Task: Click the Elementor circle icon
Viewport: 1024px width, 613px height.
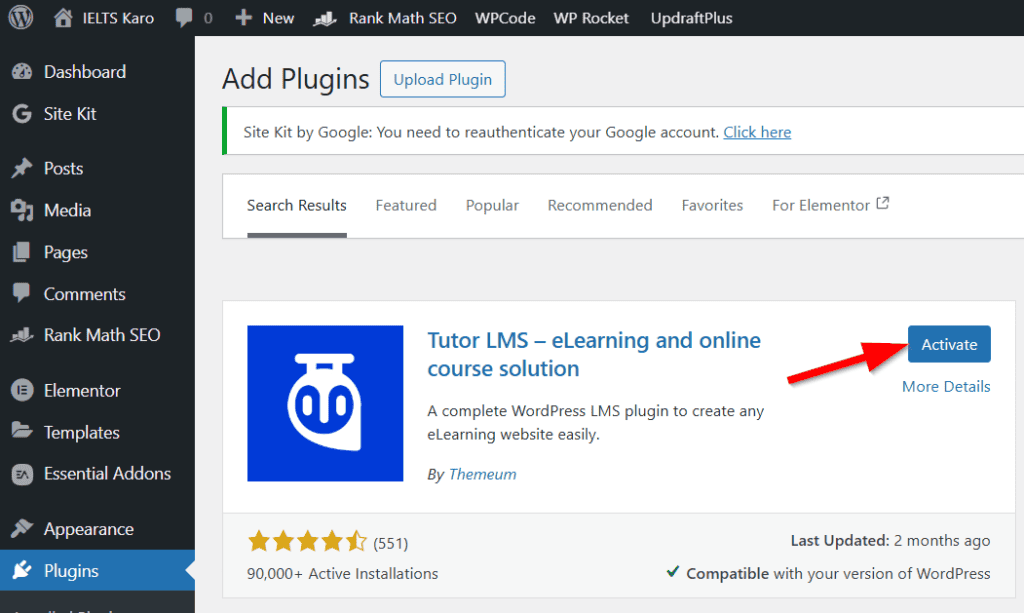Action: pos(22,390)
